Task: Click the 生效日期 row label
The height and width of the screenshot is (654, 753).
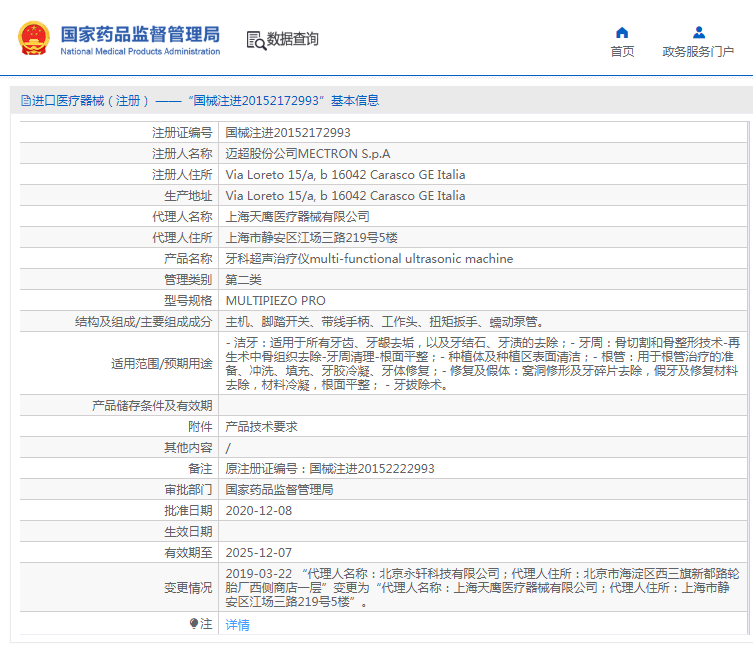Action: 188,532
